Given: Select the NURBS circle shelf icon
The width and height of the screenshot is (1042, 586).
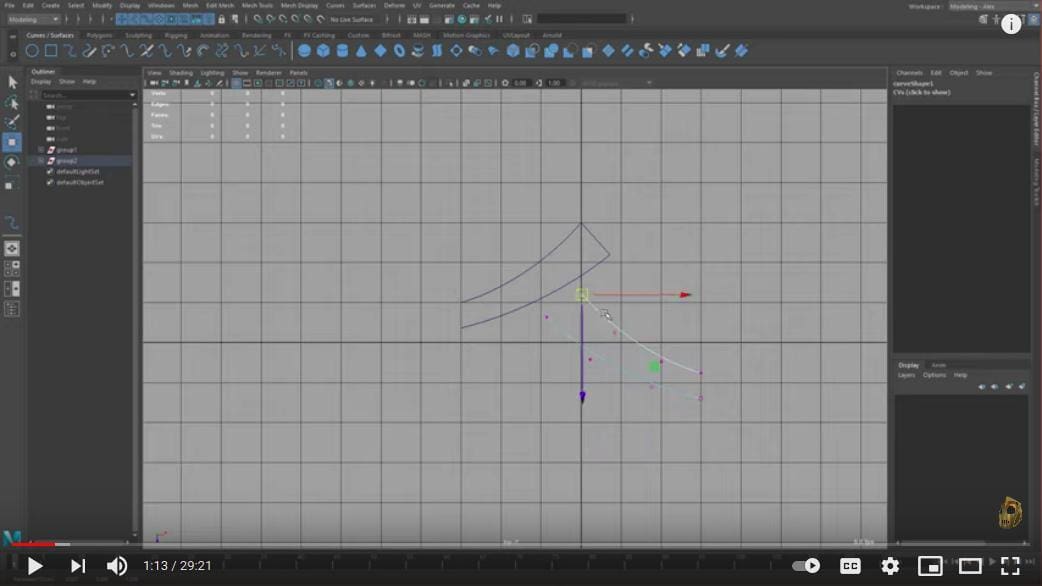Looking at the screenshot, I should tap(32, 51).
